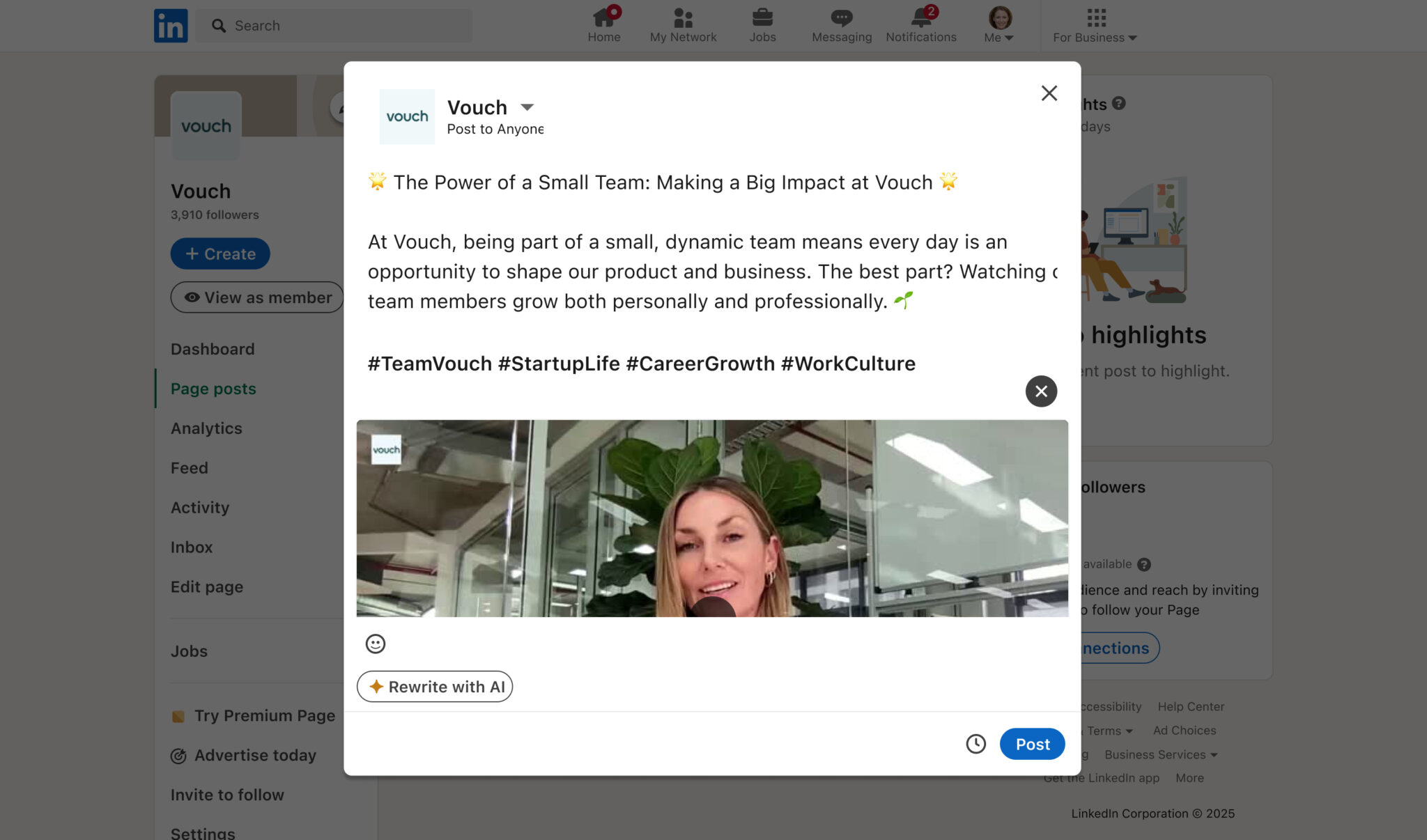1427x840 pixels.
Task: Click the attached video preview
Action: (x=712, y=518)
